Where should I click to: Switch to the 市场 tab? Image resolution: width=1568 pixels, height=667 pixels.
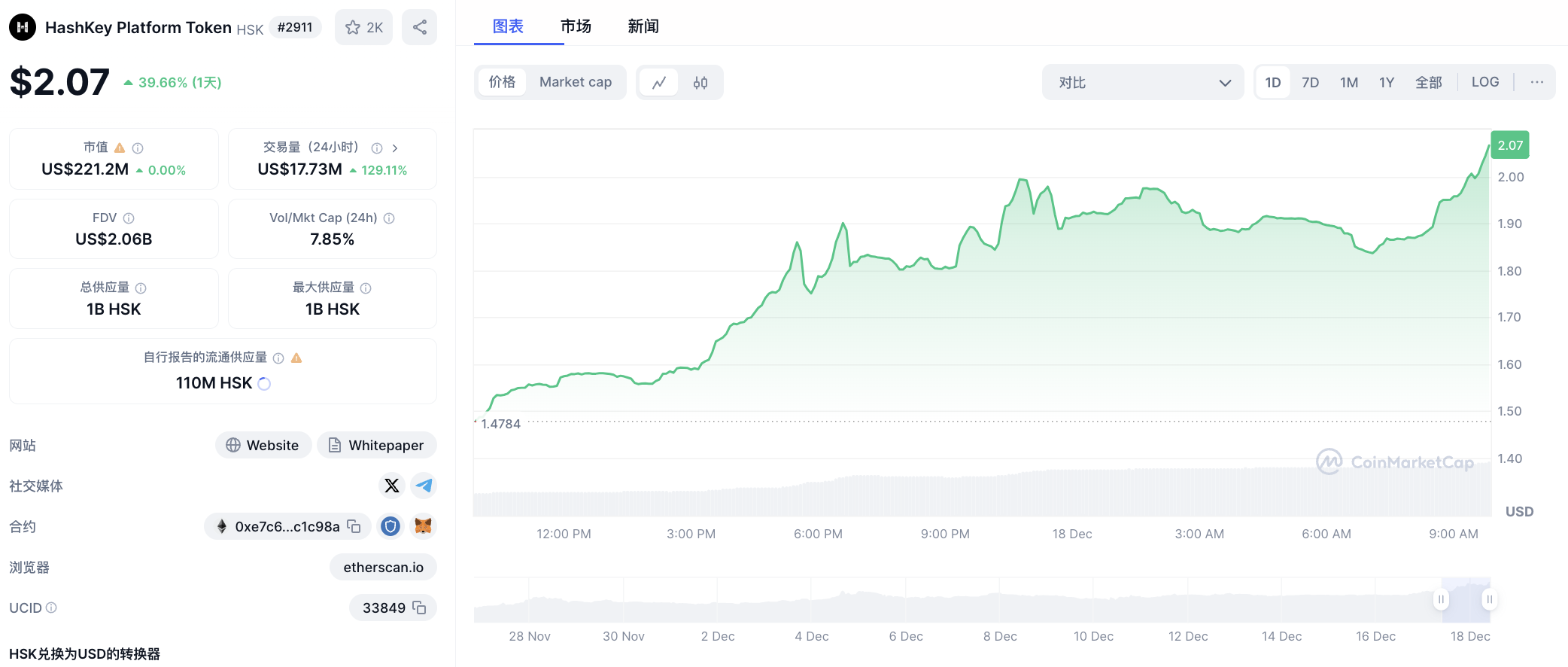(576, 26)
